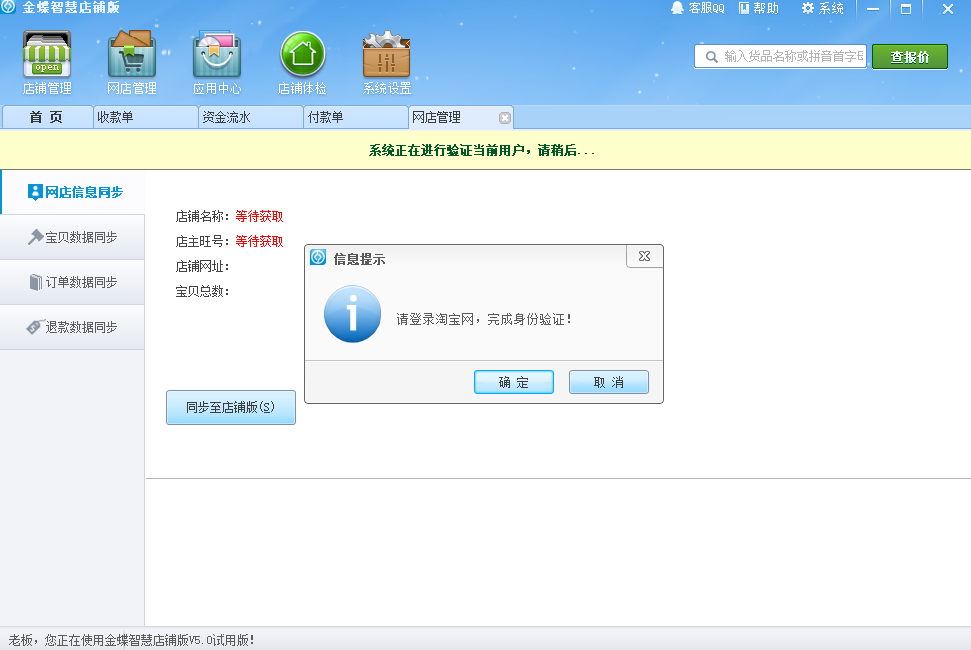This screenshot has width=971, height=650.
Task: Launch the 应用中心 app center icon
Action: 217,63
